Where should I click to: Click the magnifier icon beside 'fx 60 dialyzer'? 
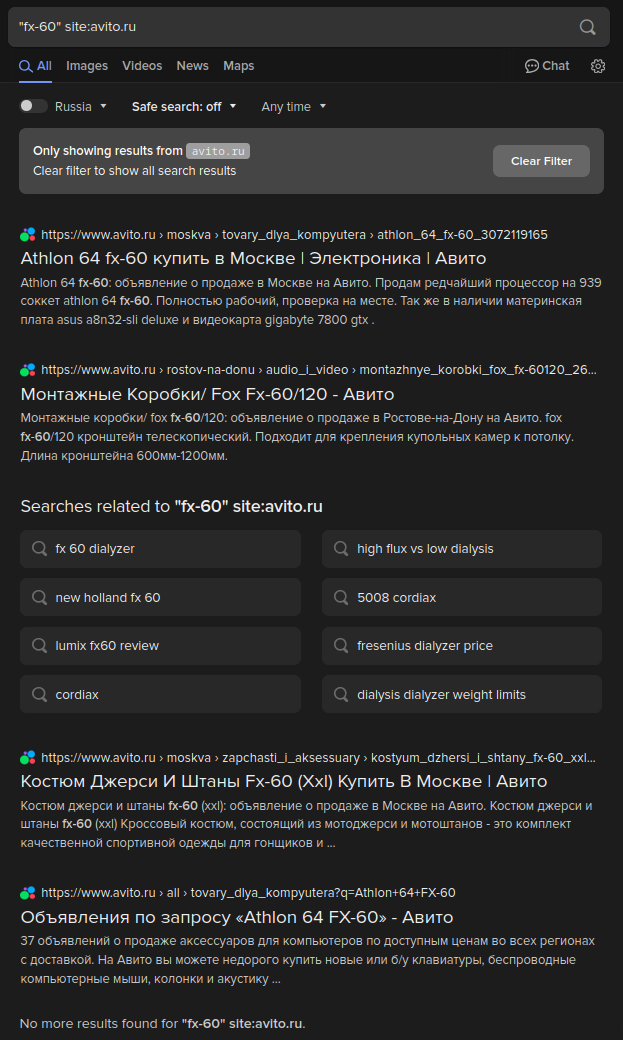click(x=39, y=549)
